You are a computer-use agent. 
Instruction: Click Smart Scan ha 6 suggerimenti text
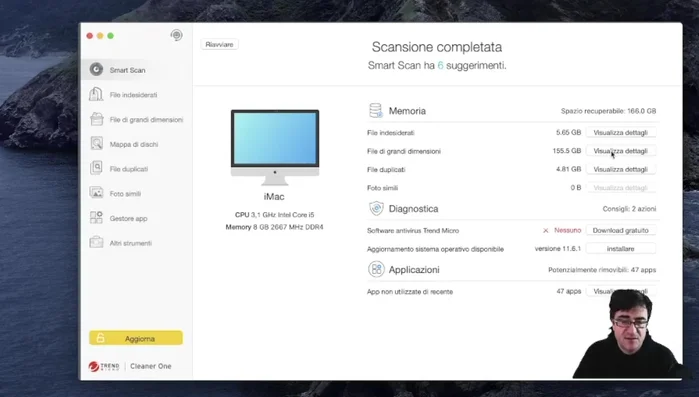[437, 65]
